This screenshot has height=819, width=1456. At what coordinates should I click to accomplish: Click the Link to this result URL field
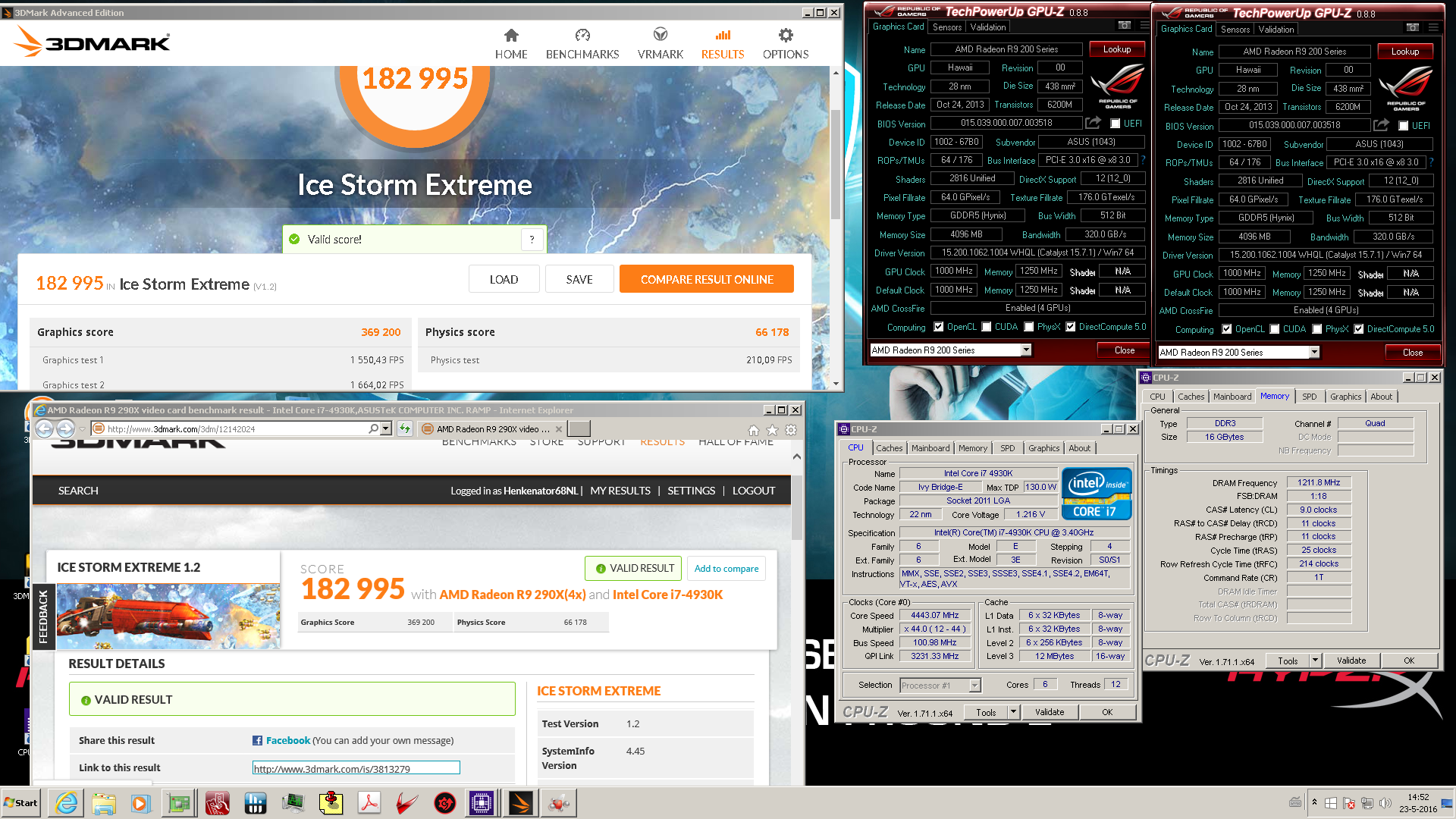pyautogui.click(x=356, y=768)
